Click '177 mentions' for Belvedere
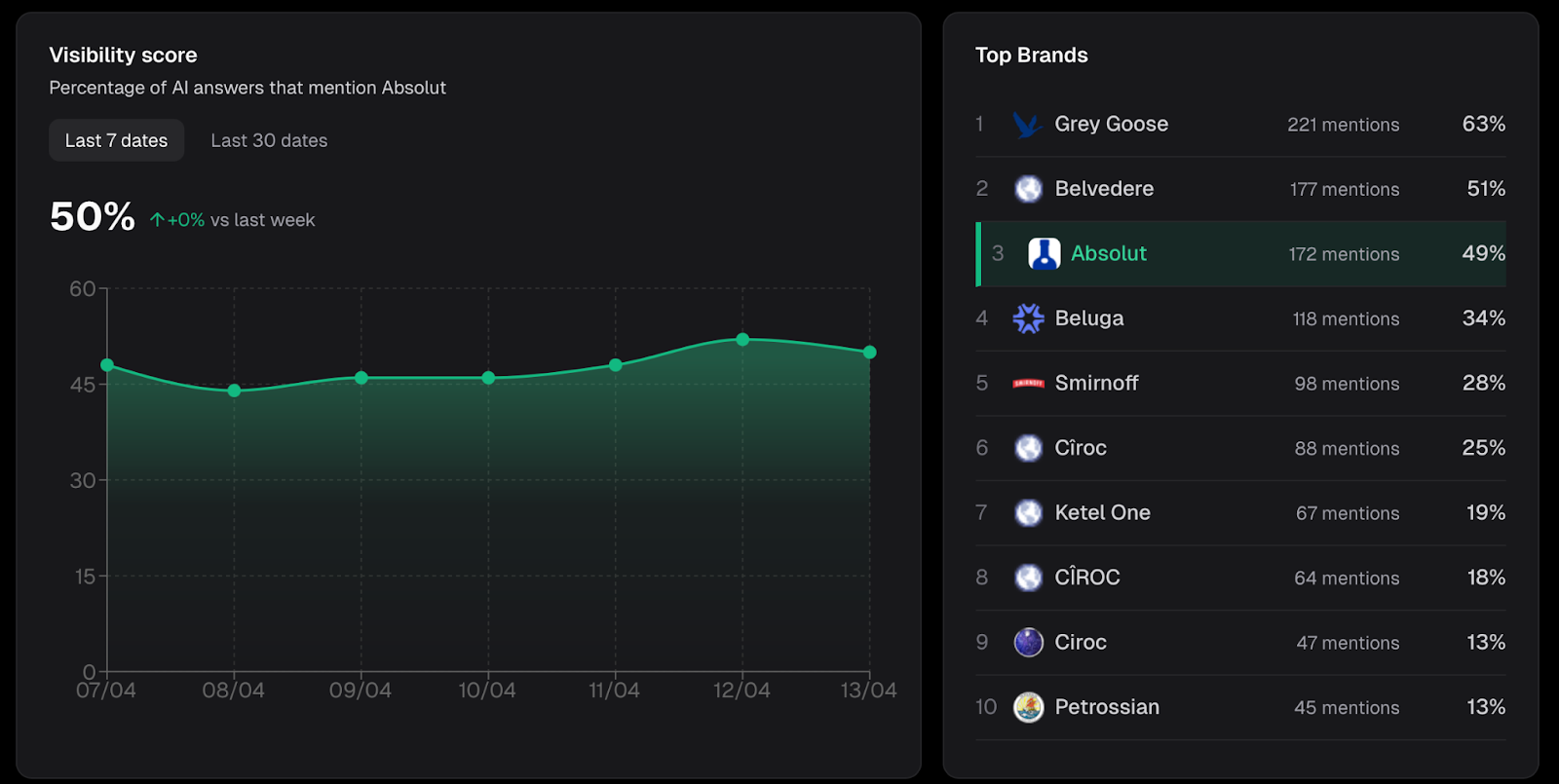Screen dimensions: 1559x784 [x=1345, y=189]
